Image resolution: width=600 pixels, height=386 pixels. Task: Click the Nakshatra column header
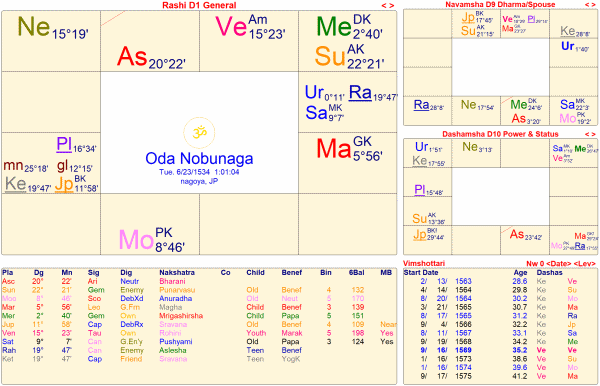pyautogui.click(x=177, y=273)
